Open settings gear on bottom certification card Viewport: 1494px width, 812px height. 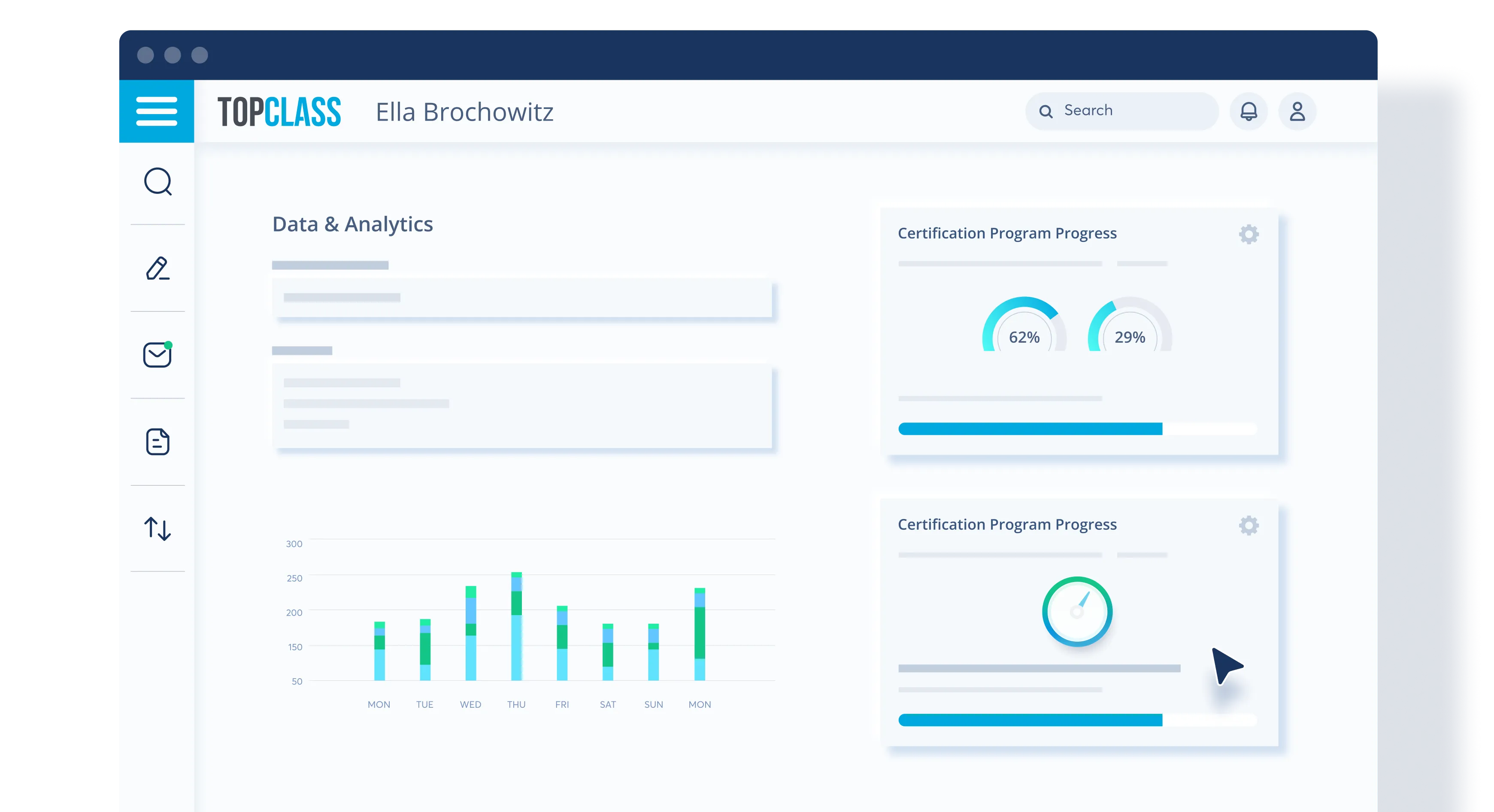click(x=1249, y=526)
